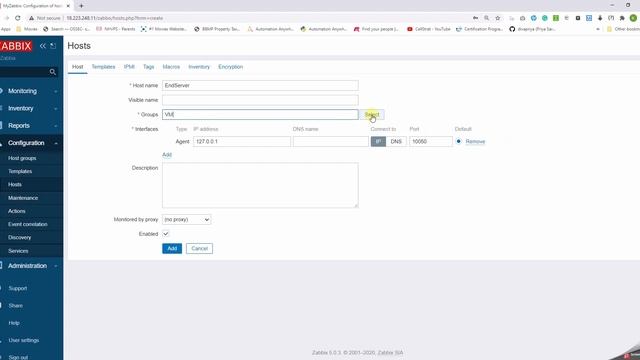Collapse the Zabbix sidebar with double-arrow icon
This screenshot has width=640, height=360.
(43, 46)
